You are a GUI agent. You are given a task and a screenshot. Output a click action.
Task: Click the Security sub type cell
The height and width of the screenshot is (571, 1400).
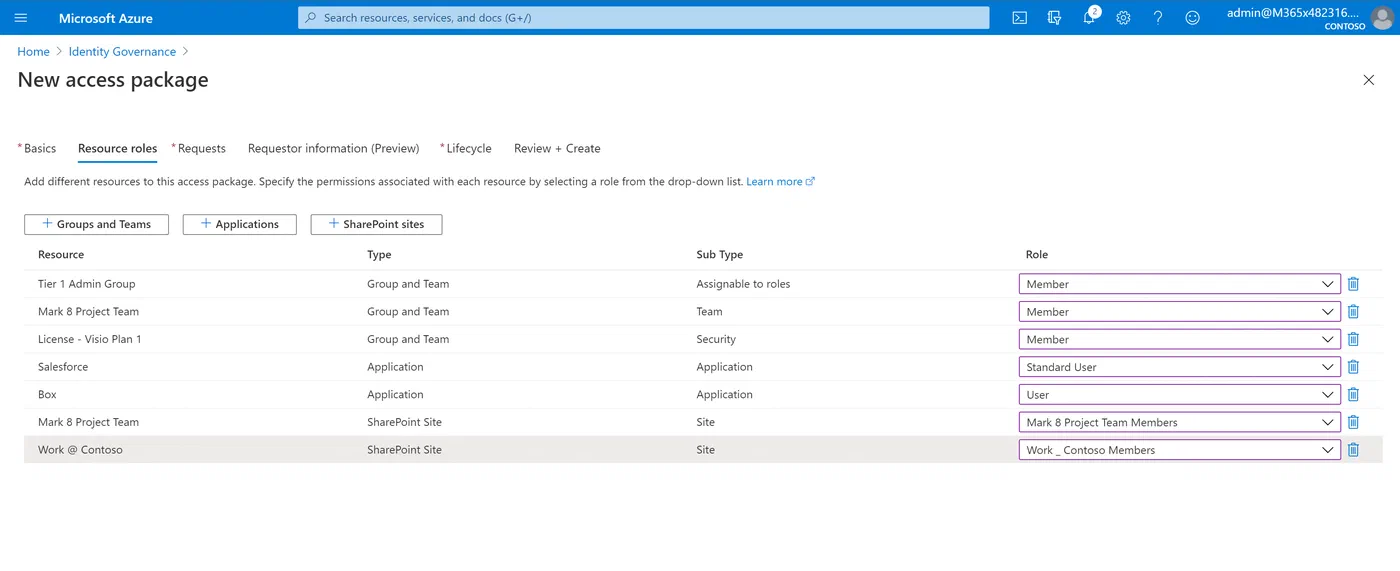(x=716, y=339)
